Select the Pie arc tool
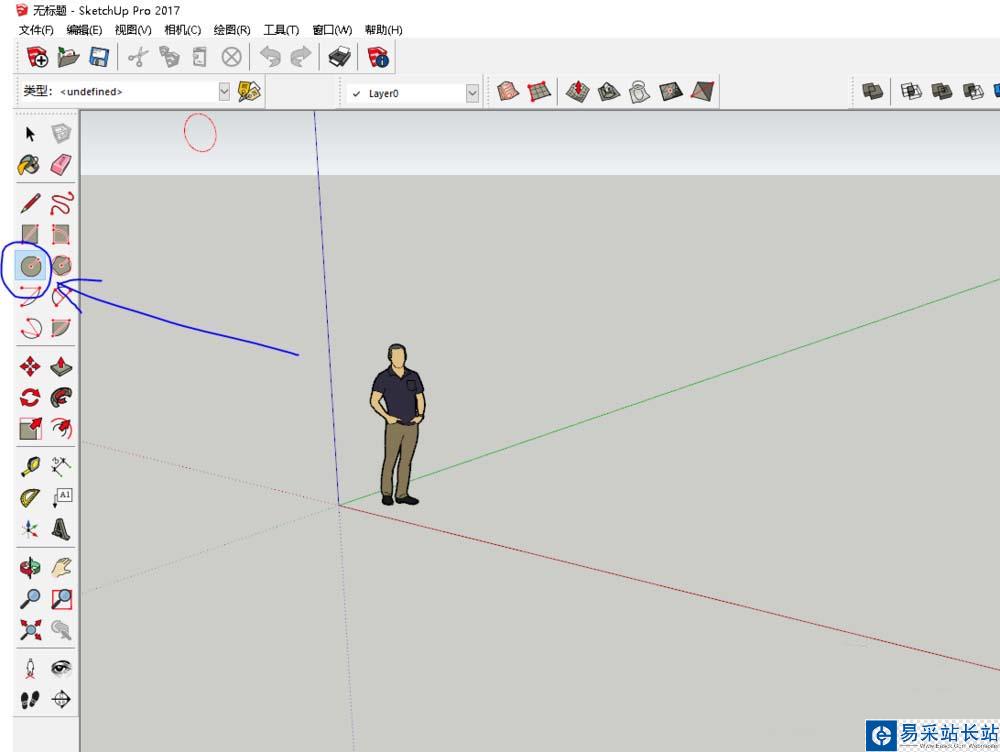Image resolution: width=1000 pixels, height=752 pixels. point(61,328)
